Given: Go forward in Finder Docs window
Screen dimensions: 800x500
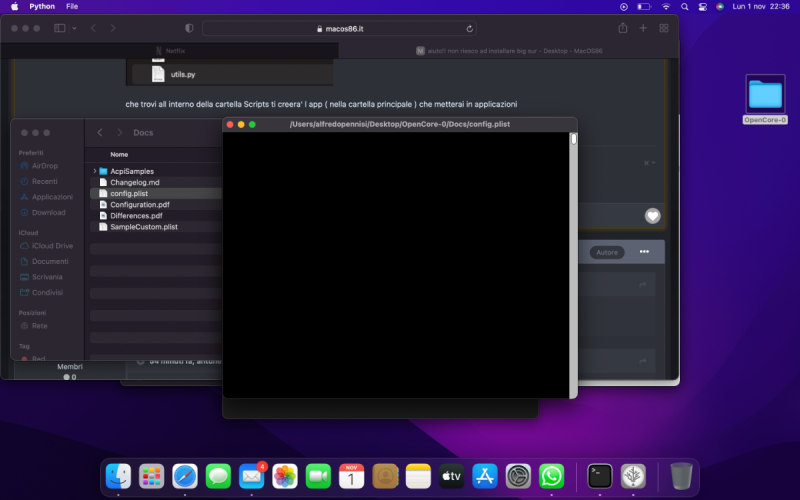Looking at the screenshot, I should point(119,133).
